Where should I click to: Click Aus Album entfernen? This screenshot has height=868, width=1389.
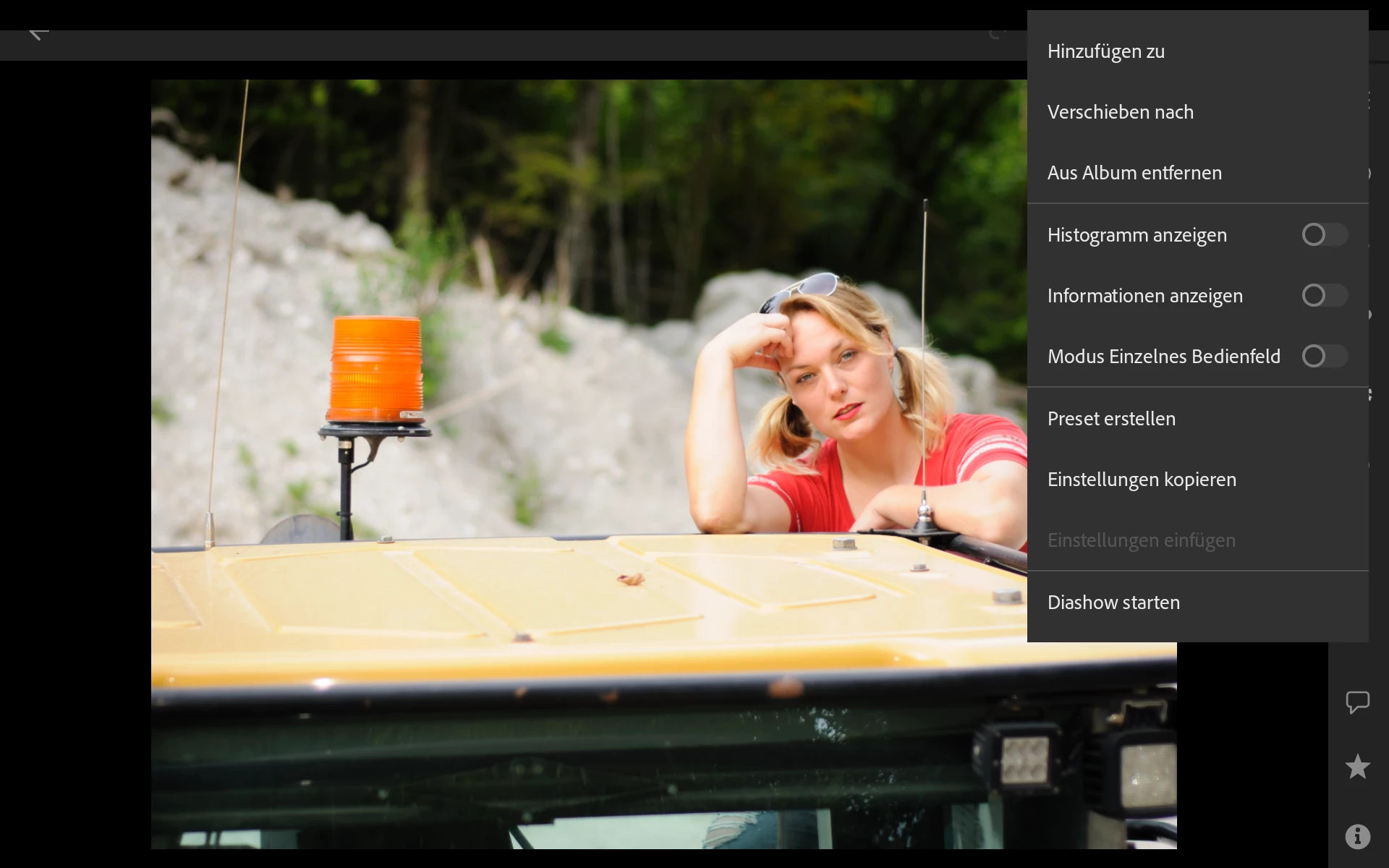tap(1134, 173)
